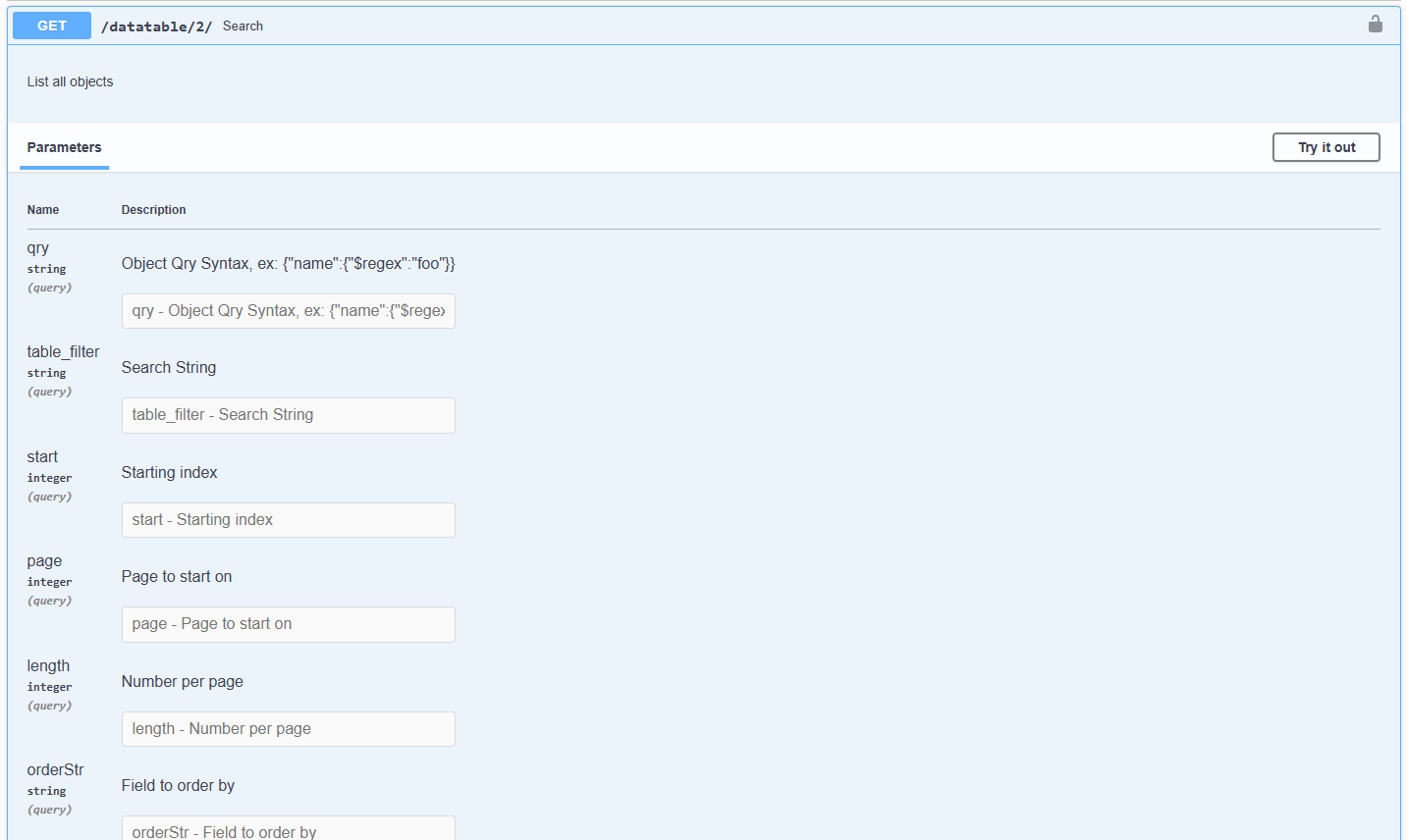Open the /datatable/2/ endpoint path link
This screenshot has width=1406, height=840.
(156, 26)
